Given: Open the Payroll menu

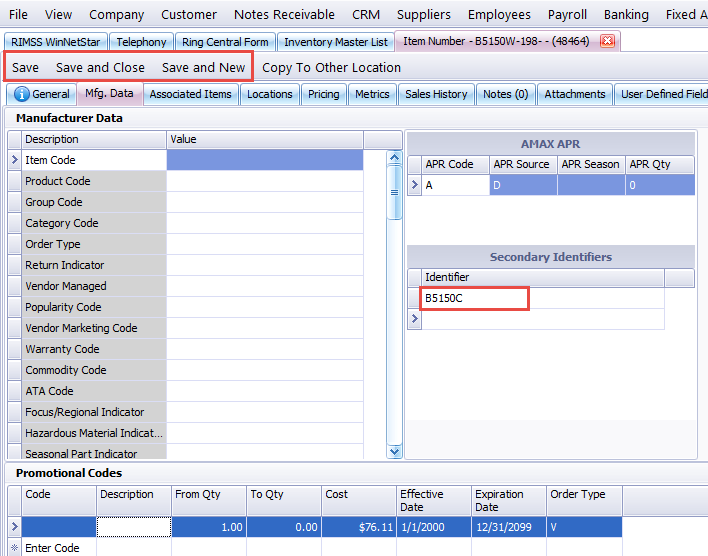Looking at the screenshot, I should point(567,15).
